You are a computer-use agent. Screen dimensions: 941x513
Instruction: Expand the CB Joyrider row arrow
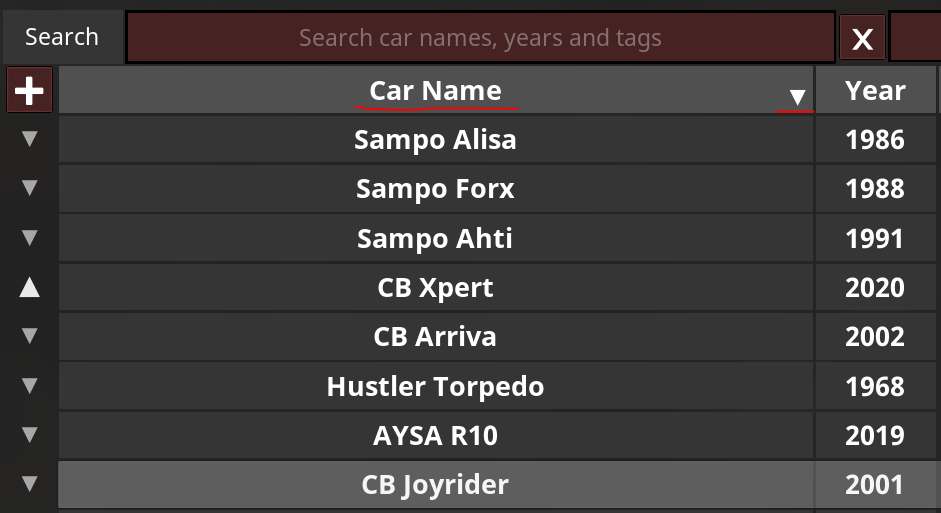point(29,485)
